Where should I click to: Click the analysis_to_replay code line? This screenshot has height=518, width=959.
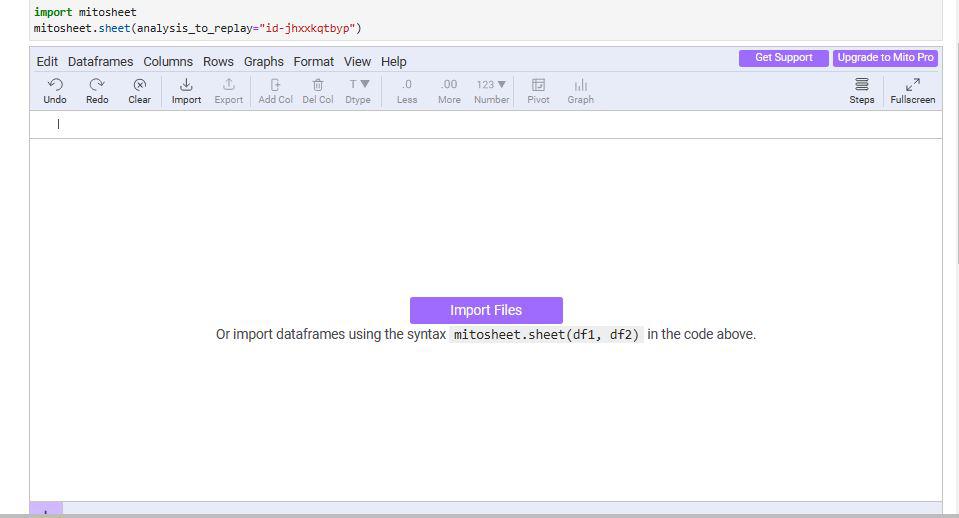(198, 28)
